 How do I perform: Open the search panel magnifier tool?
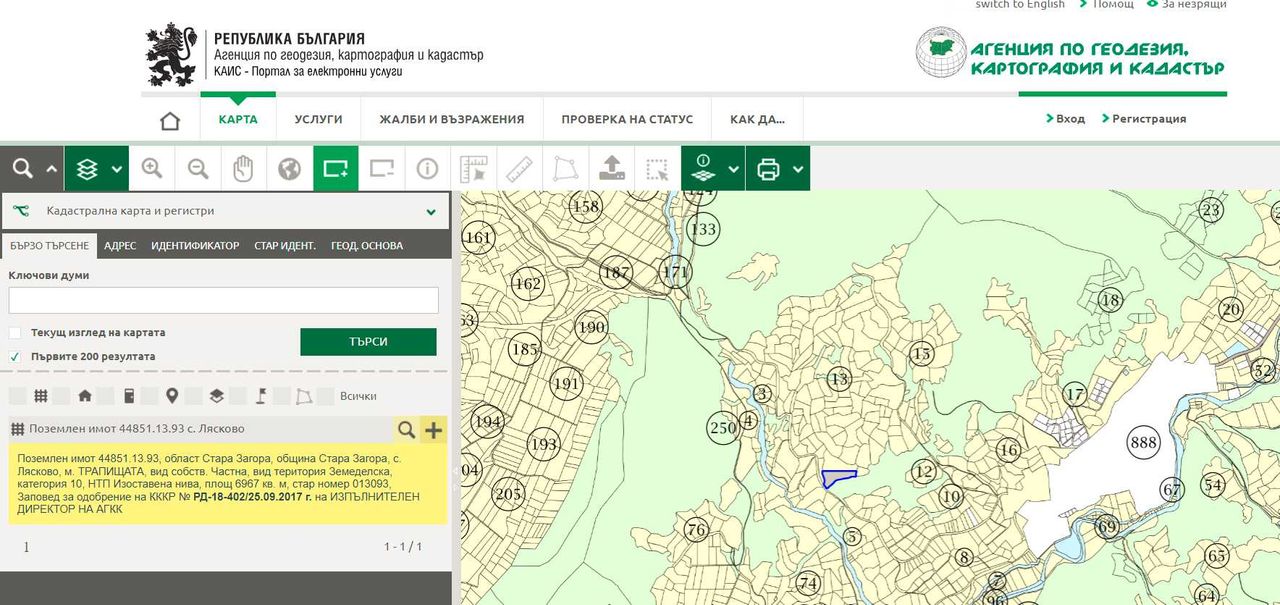click(x=23, y=168)
